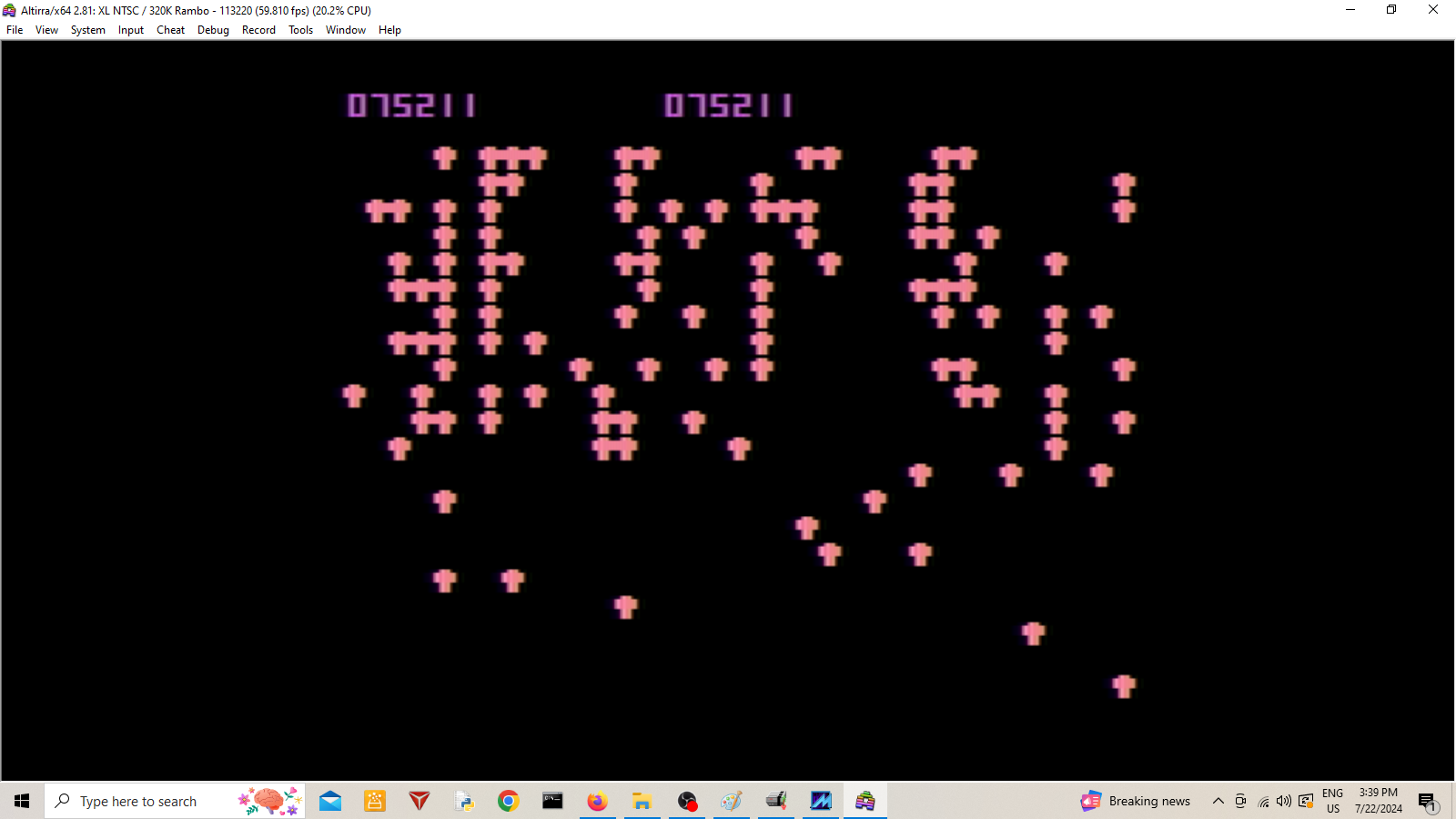Image resolution: width=1456 pixels, height=819 pixels.
Task: Open the orange pinned app after Mail on taskbar
Action: click(x=375, y=801)
